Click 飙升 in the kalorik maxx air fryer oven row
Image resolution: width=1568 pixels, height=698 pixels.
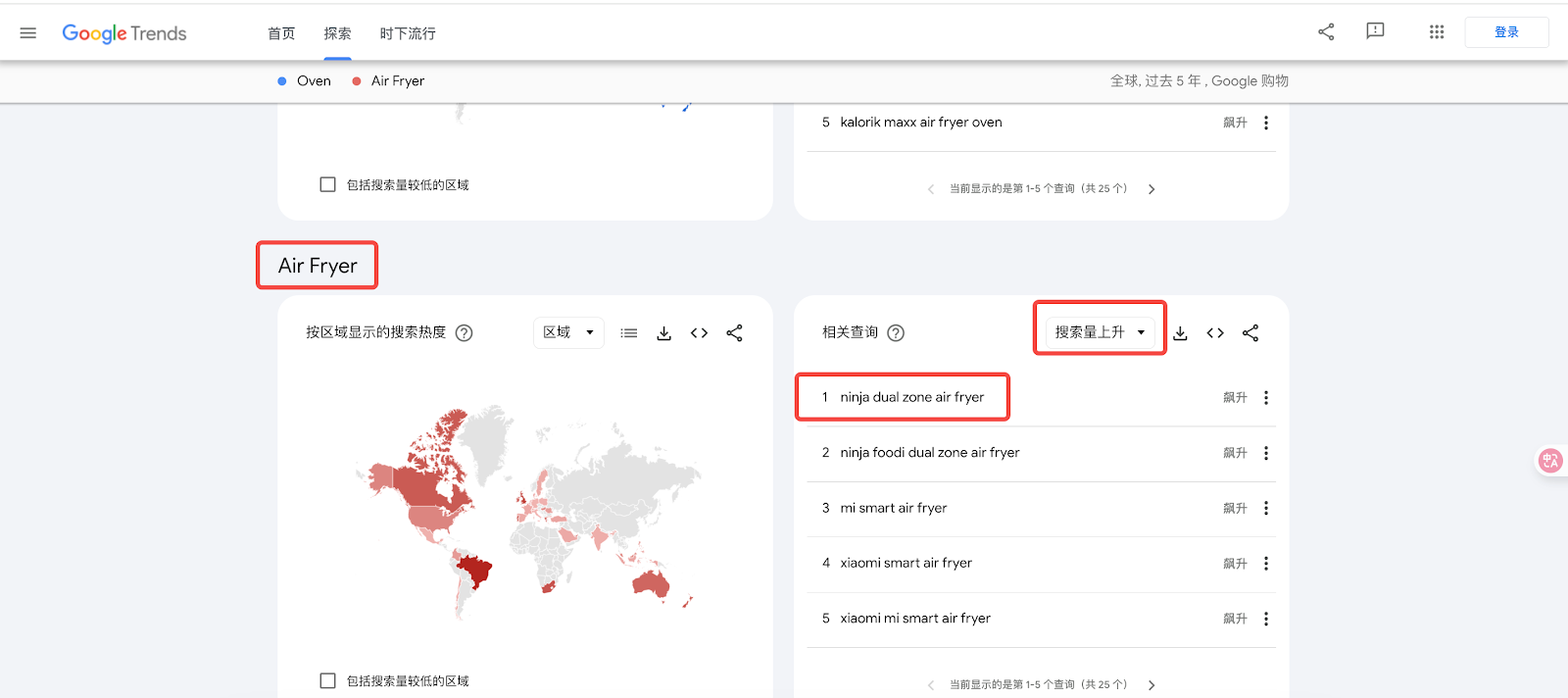click(1235, 124)
